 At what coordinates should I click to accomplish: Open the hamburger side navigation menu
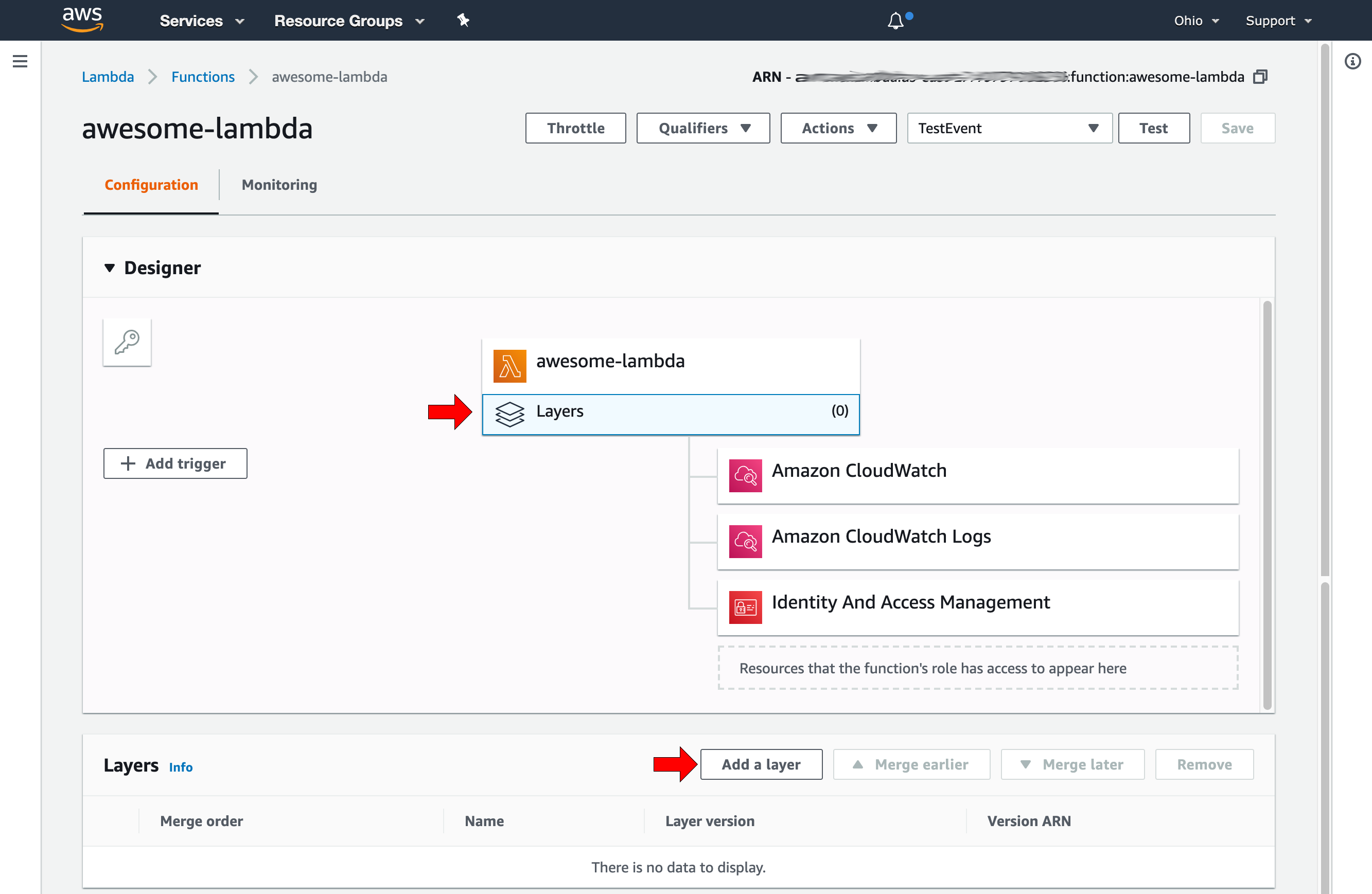tap(20, 61)
